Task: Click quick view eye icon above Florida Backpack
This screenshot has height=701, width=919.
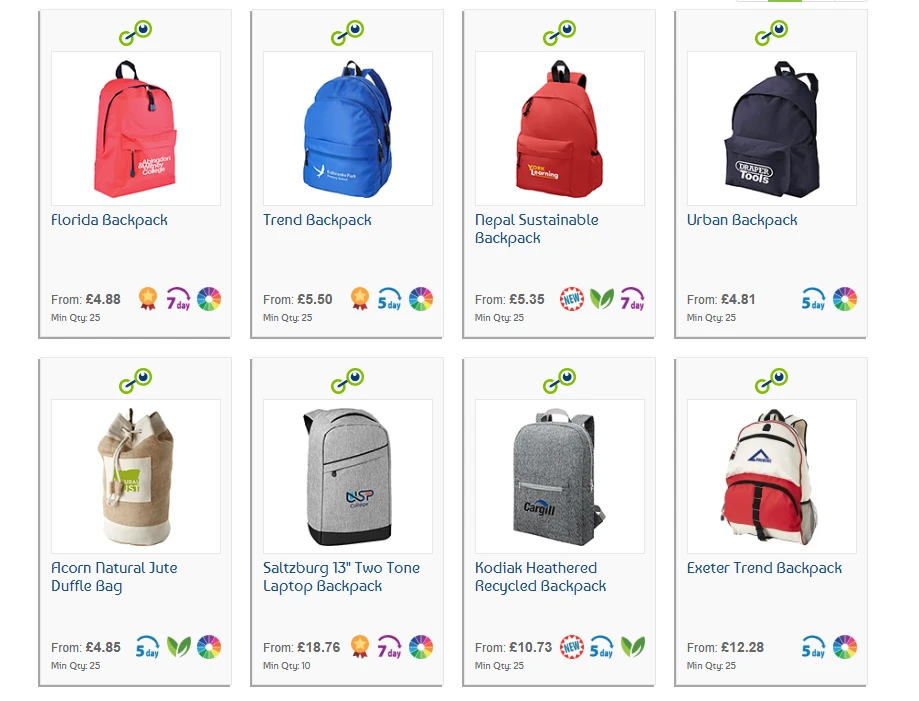Action: [x=135, y=33]
